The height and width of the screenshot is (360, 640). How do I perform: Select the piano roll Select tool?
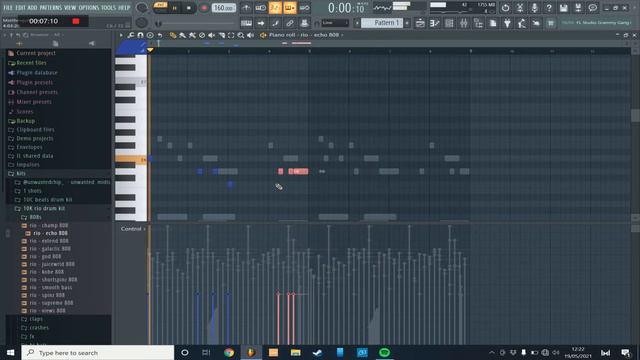click(231, 36)
